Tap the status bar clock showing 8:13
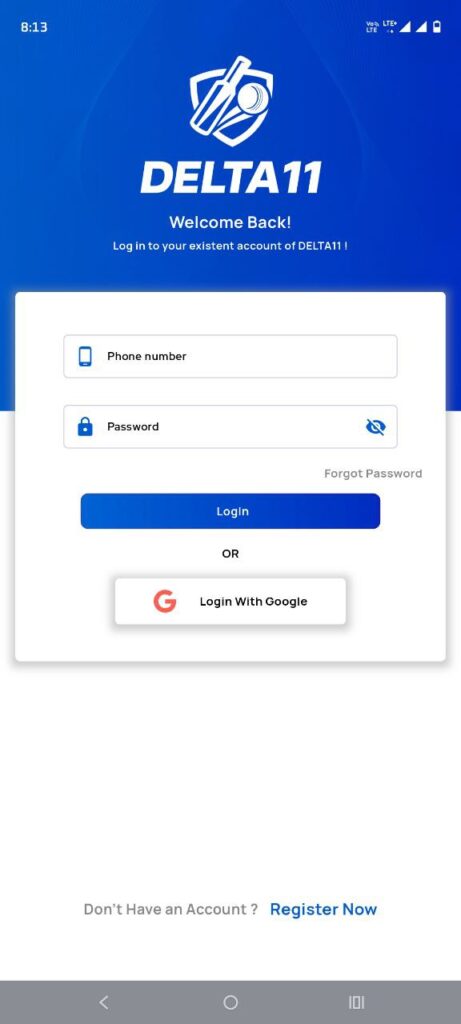The height and width of the screenshot is (1024, 461). tap(34, 27)
